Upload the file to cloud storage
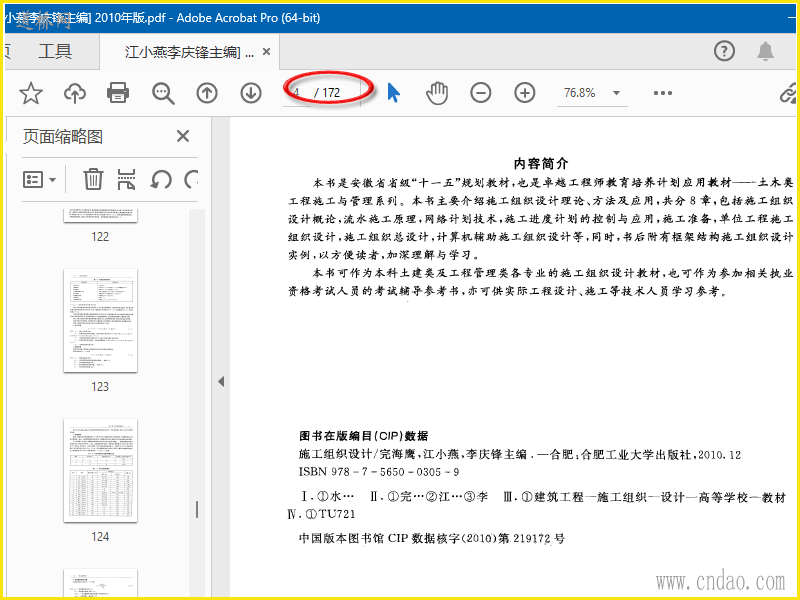 click(74, 93)
